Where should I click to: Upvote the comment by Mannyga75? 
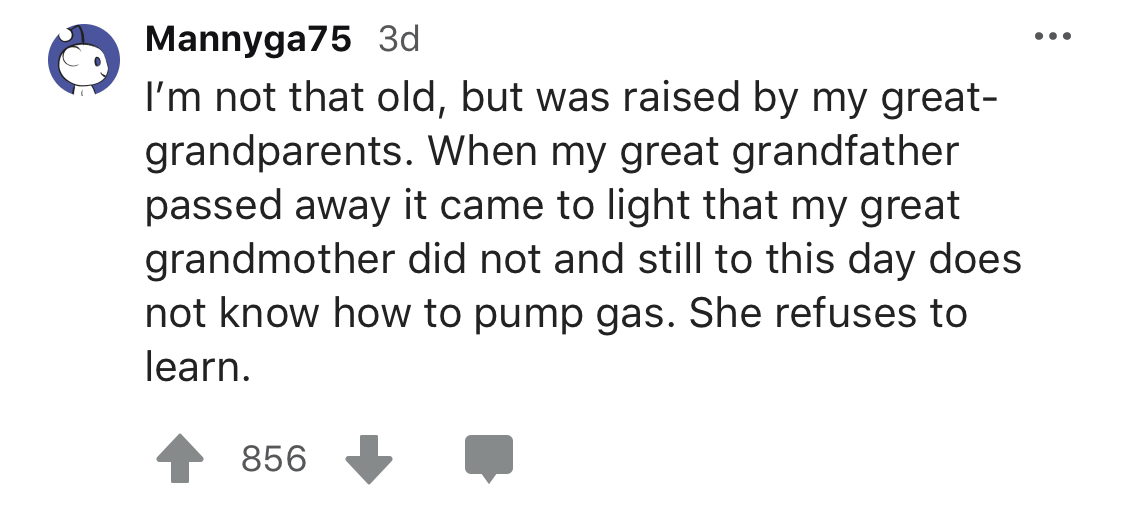180,459
